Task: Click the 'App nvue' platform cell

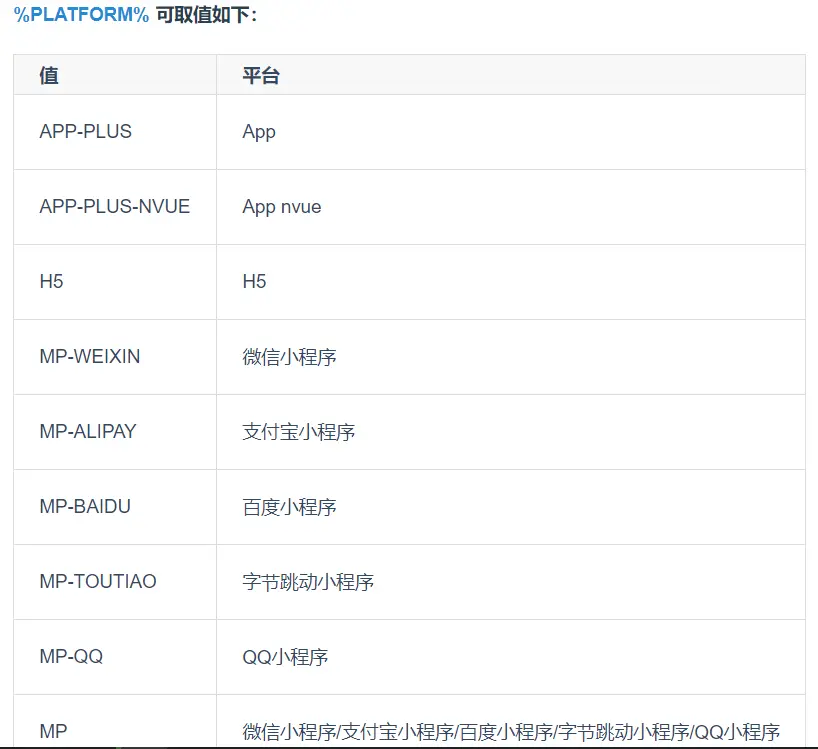Action: pos(511,207)
